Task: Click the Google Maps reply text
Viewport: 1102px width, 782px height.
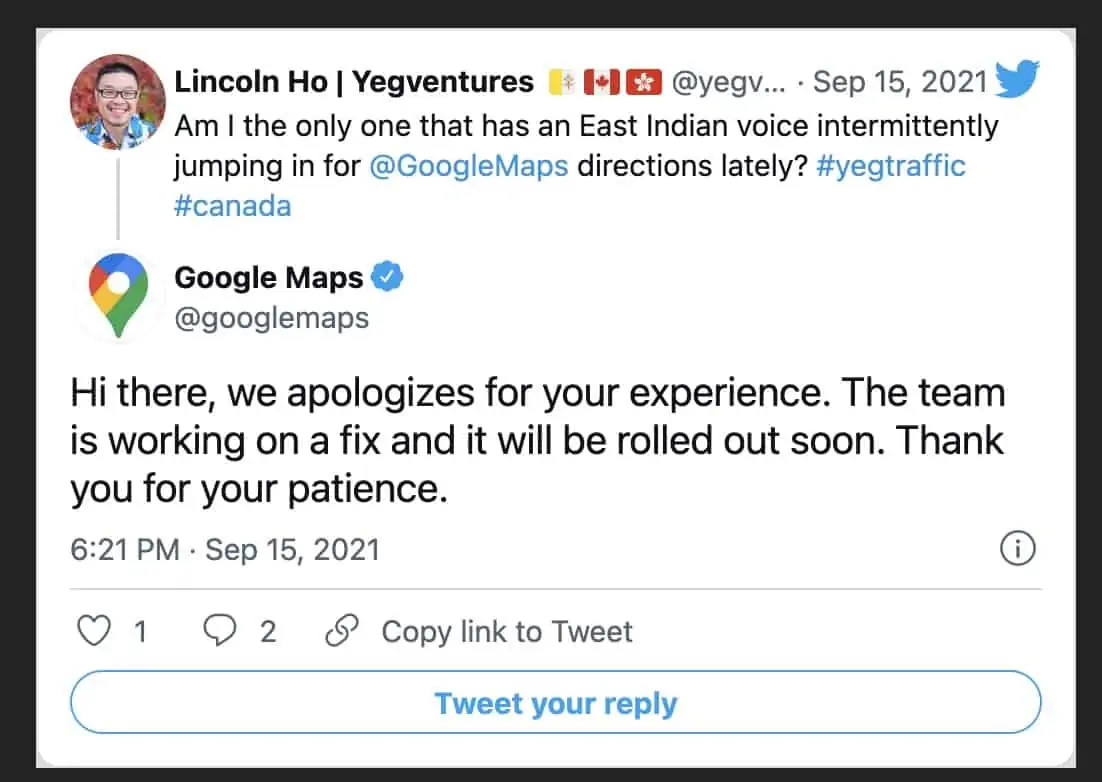Action: point(537,441)
